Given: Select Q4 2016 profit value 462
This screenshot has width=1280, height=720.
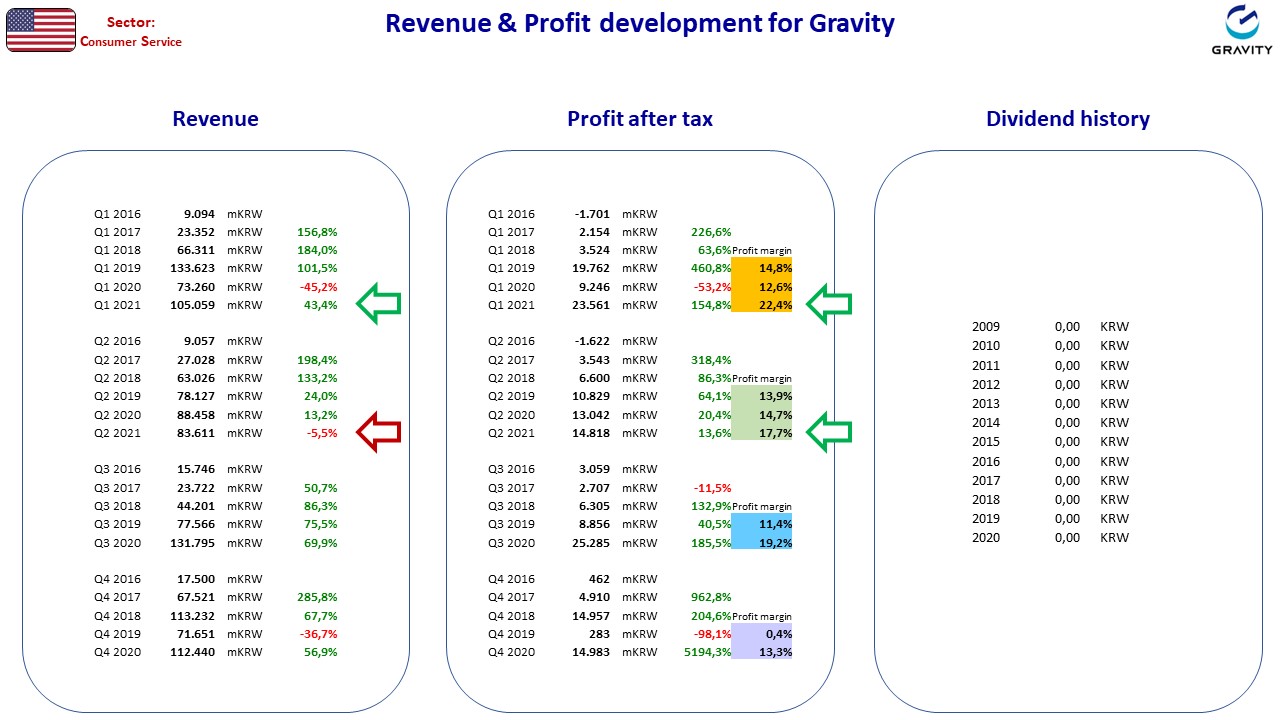Looking at the screenshot, I should pyautogui.click(x=598, y=579).
